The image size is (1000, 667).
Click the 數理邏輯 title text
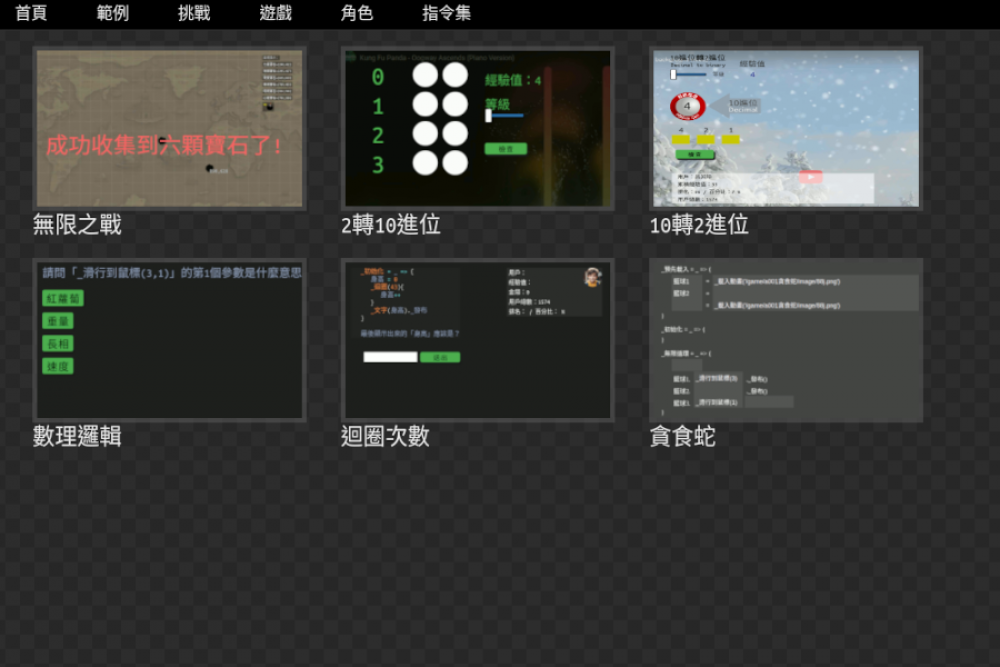click(77, 436)
